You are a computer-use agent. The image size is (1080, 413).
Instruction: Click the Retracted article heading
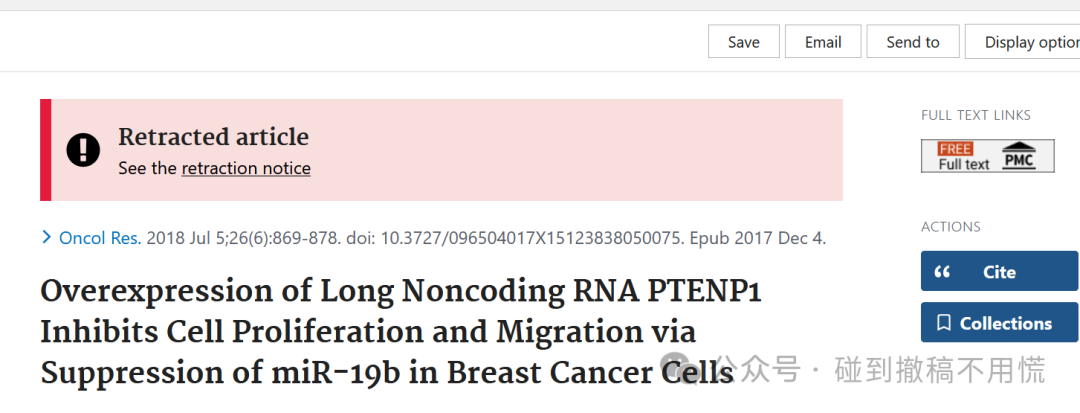[x=214, y=137]
